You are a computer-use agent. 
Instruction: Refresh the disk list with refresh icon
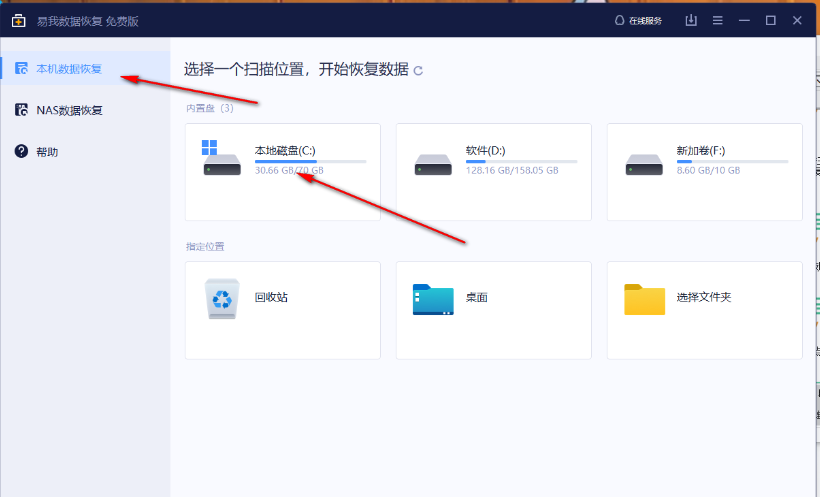pyautogui.click(x=418, y=71)
